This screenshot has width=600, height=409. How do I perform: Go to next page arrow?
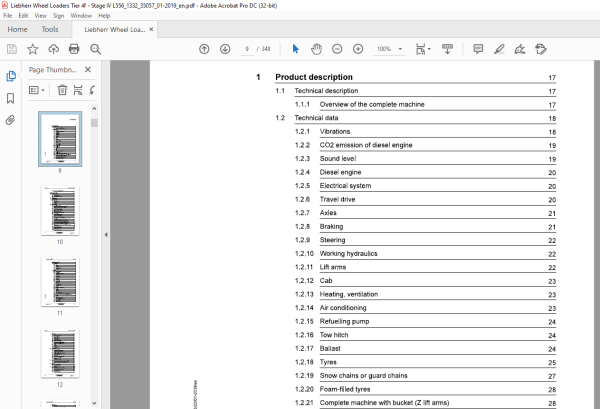tap(225, 49)
